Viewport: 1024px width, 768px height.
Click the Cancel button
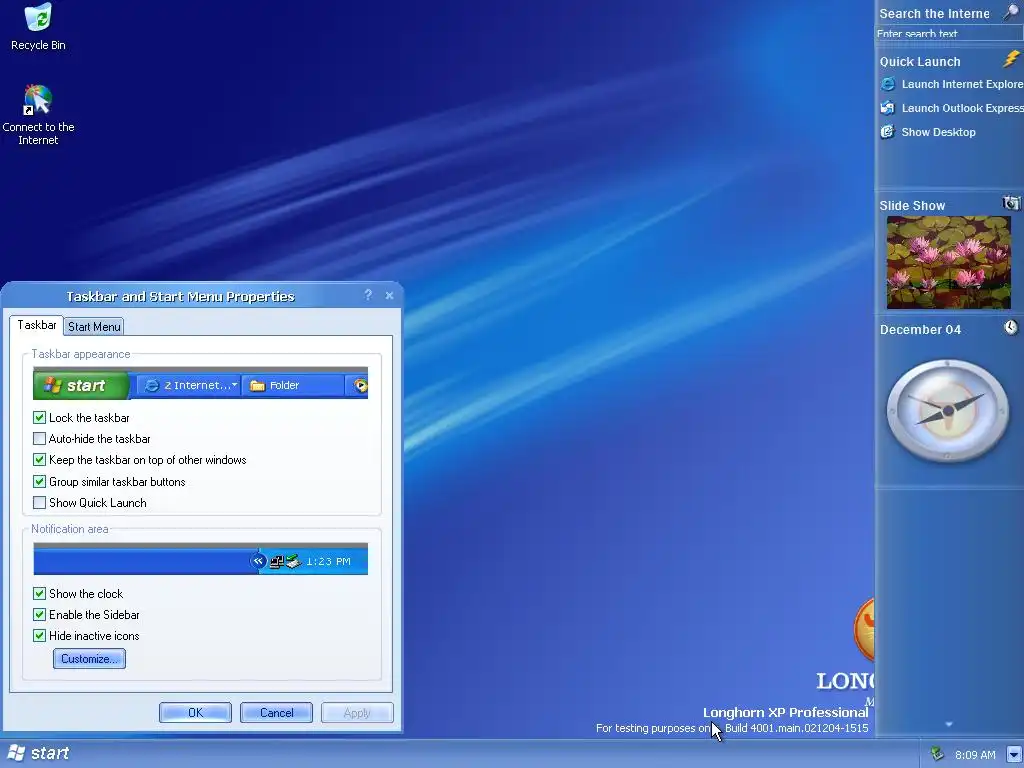[276, 712]
